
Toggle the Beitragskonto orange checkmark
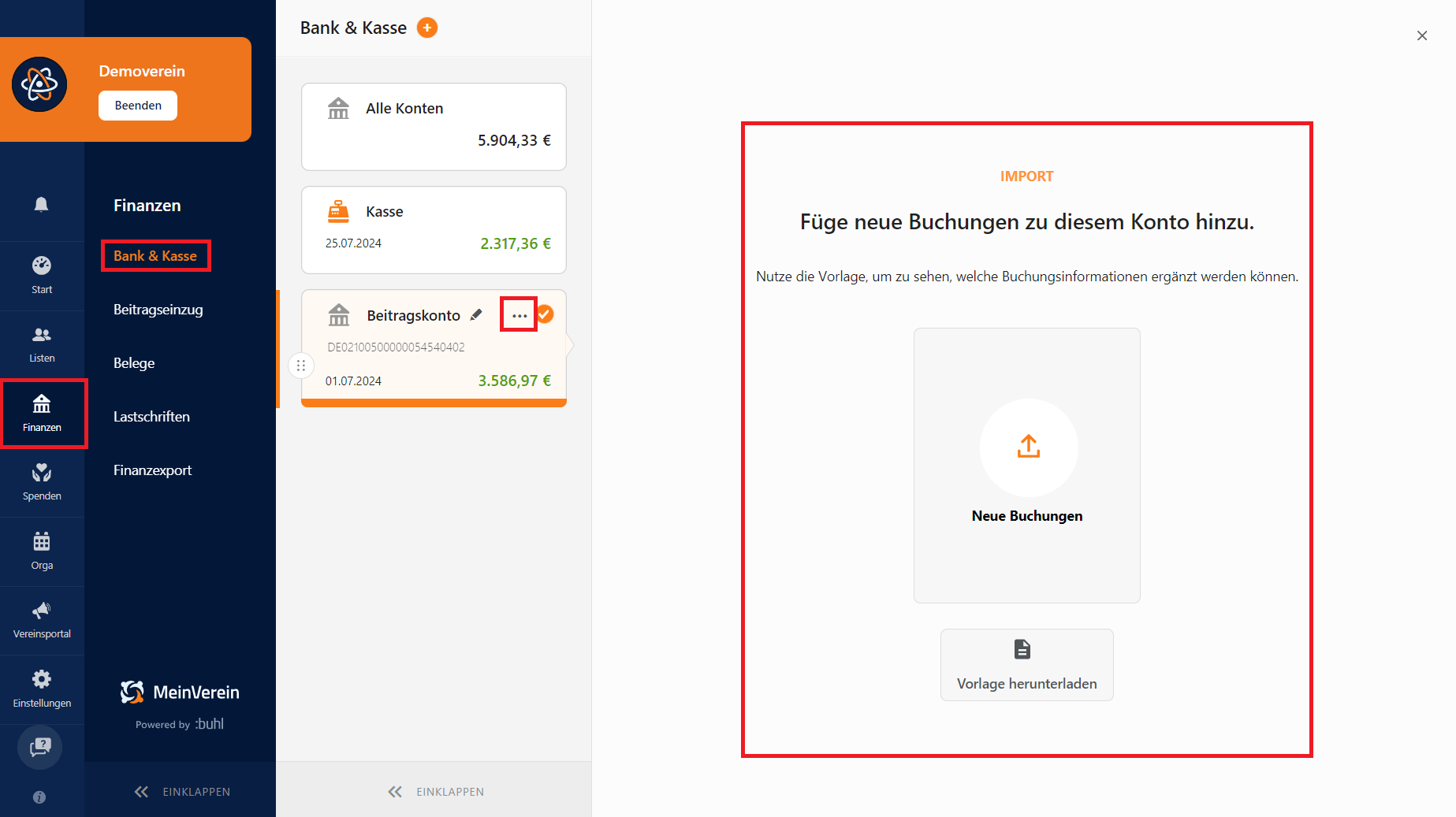click(545, 314)
